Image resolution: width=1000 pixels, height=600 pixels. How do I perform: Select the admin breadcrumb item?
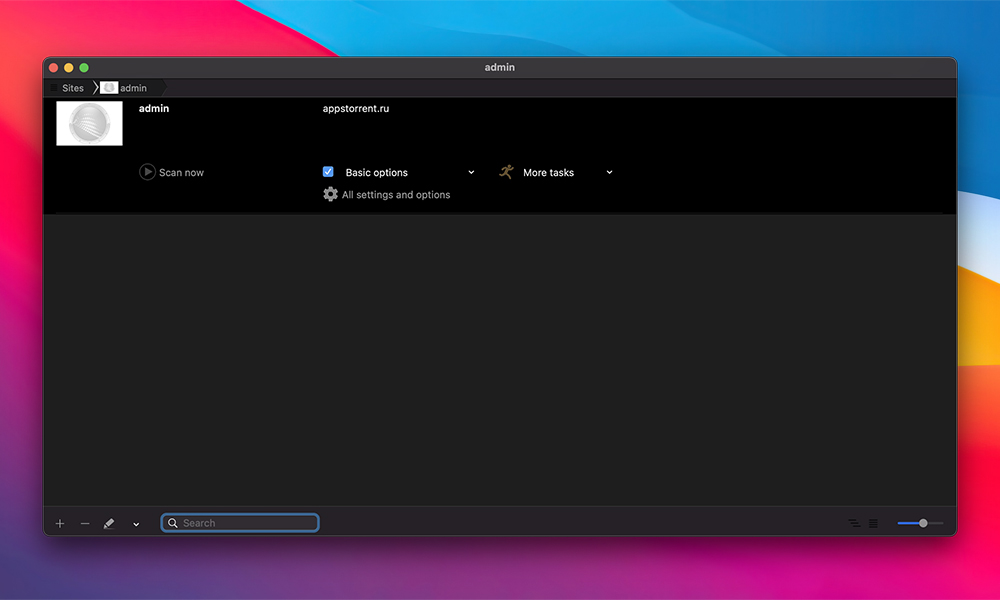[133, 88]
